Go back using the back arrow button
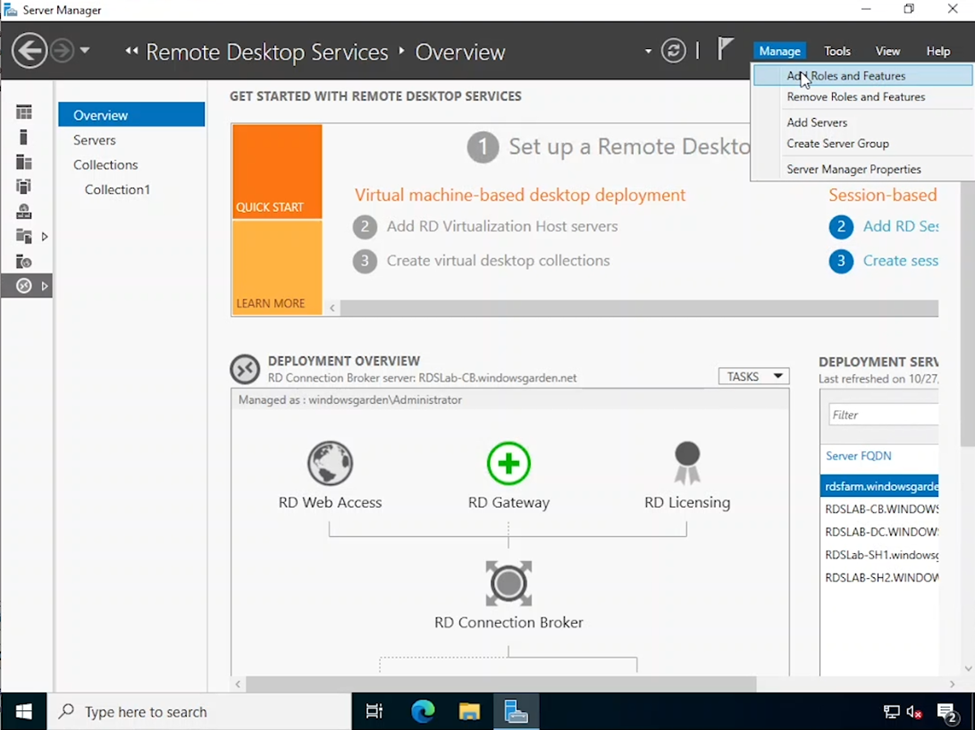The height and width of the screenshot is (730, 975). (x=29, y=51)
